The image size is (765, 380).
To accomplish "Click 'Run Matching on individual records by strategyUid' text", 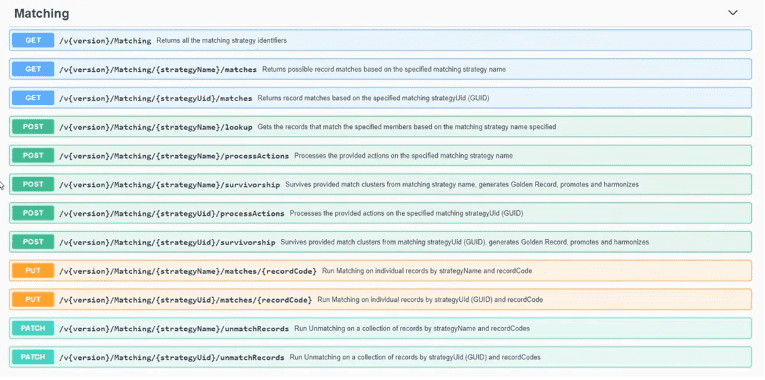I will click(x=430, y=300).
